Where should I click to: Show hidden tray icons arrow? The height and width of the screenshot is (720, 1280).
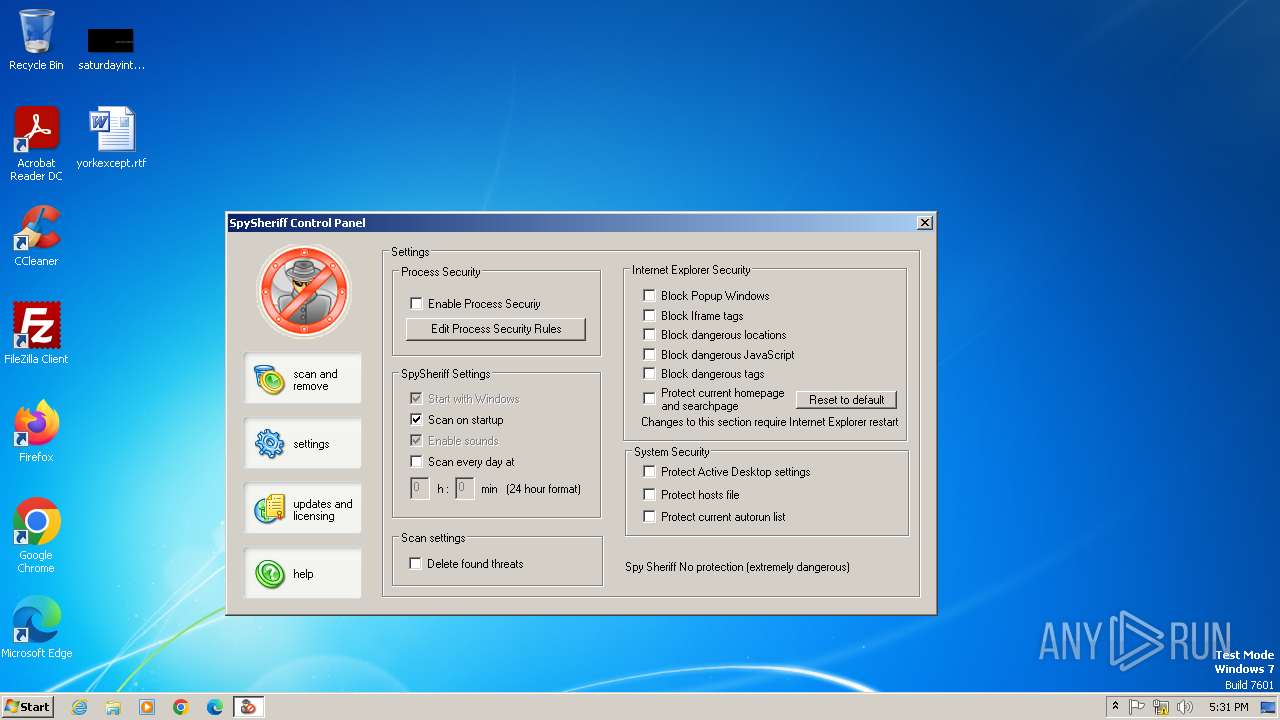1115,707
